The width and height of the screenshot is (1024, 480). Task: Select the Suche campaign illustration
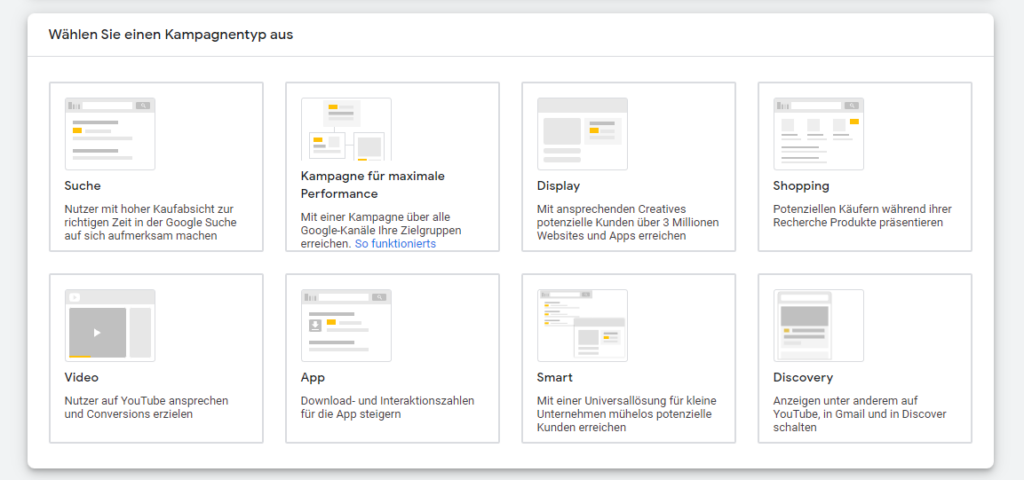110,134
